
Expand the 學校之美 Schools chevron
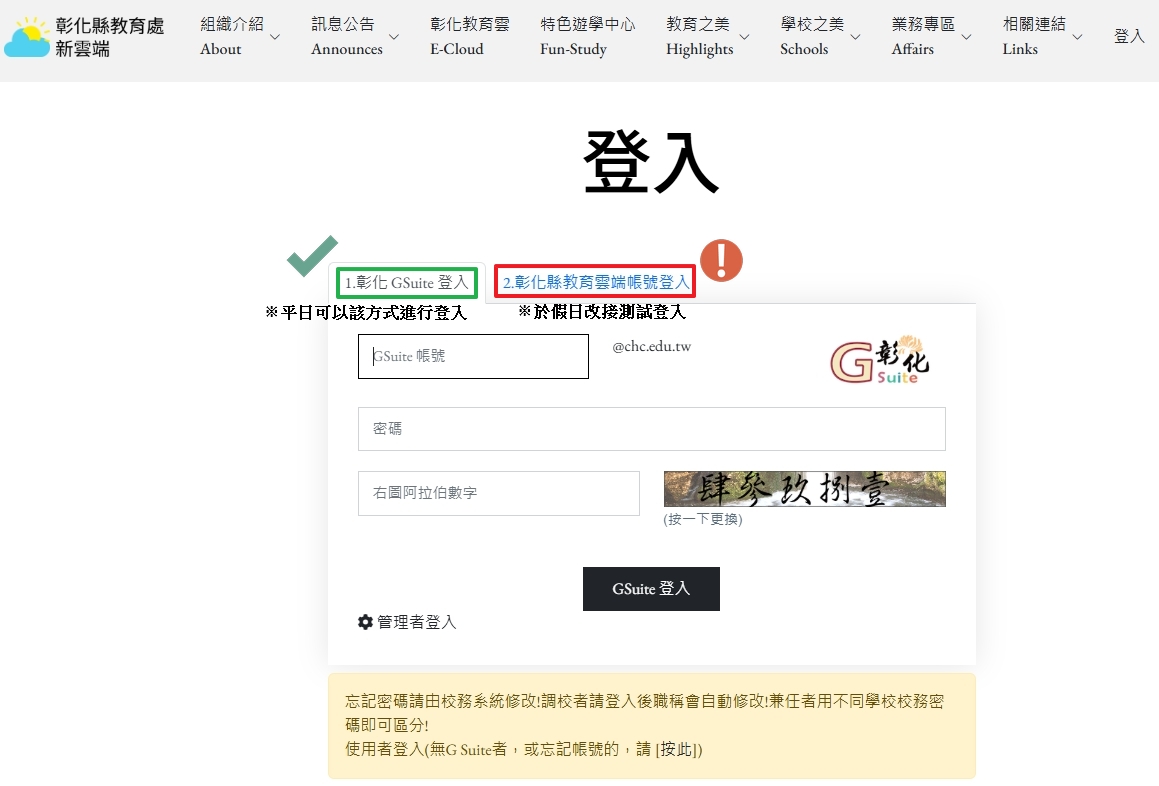tap(855, 37)
